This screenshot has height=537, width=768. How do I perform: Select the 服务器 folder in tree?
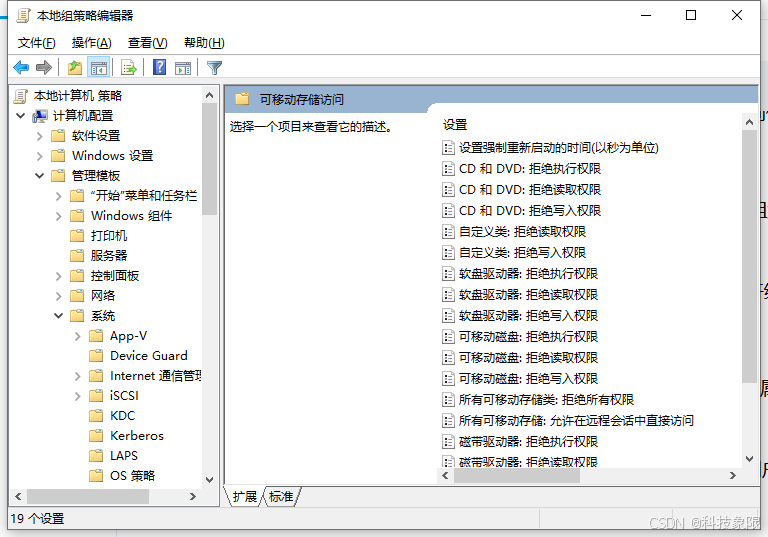click(x=108, y=256)
